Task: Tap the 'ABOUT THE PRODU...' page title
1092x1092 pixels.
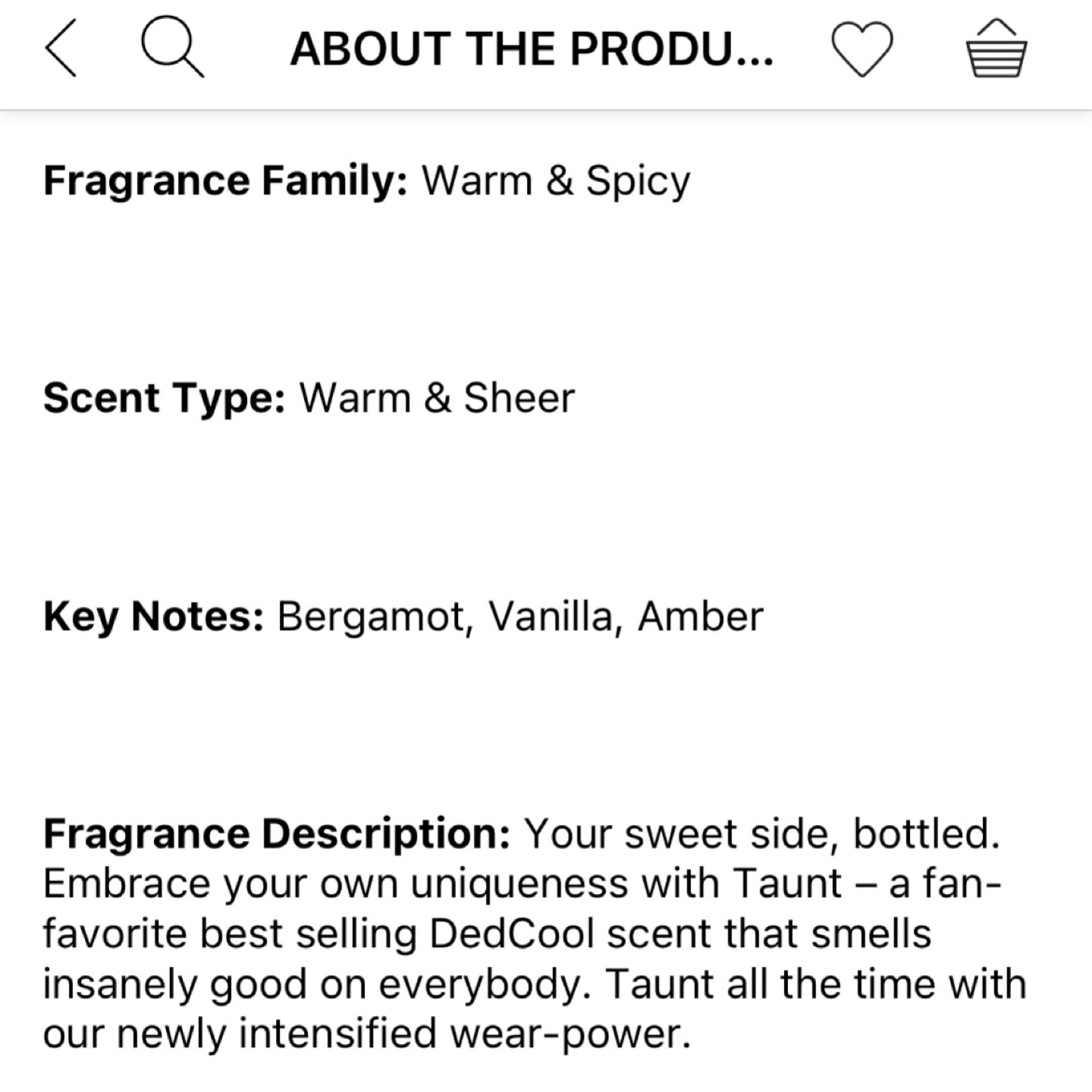Action: tap(532, 49)
